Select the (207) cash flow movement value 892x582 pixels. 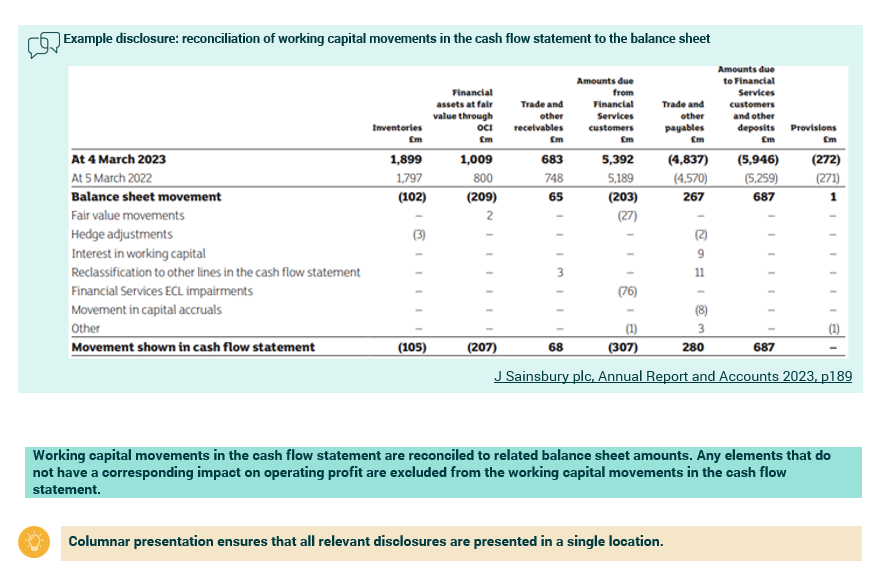[482, 347]
